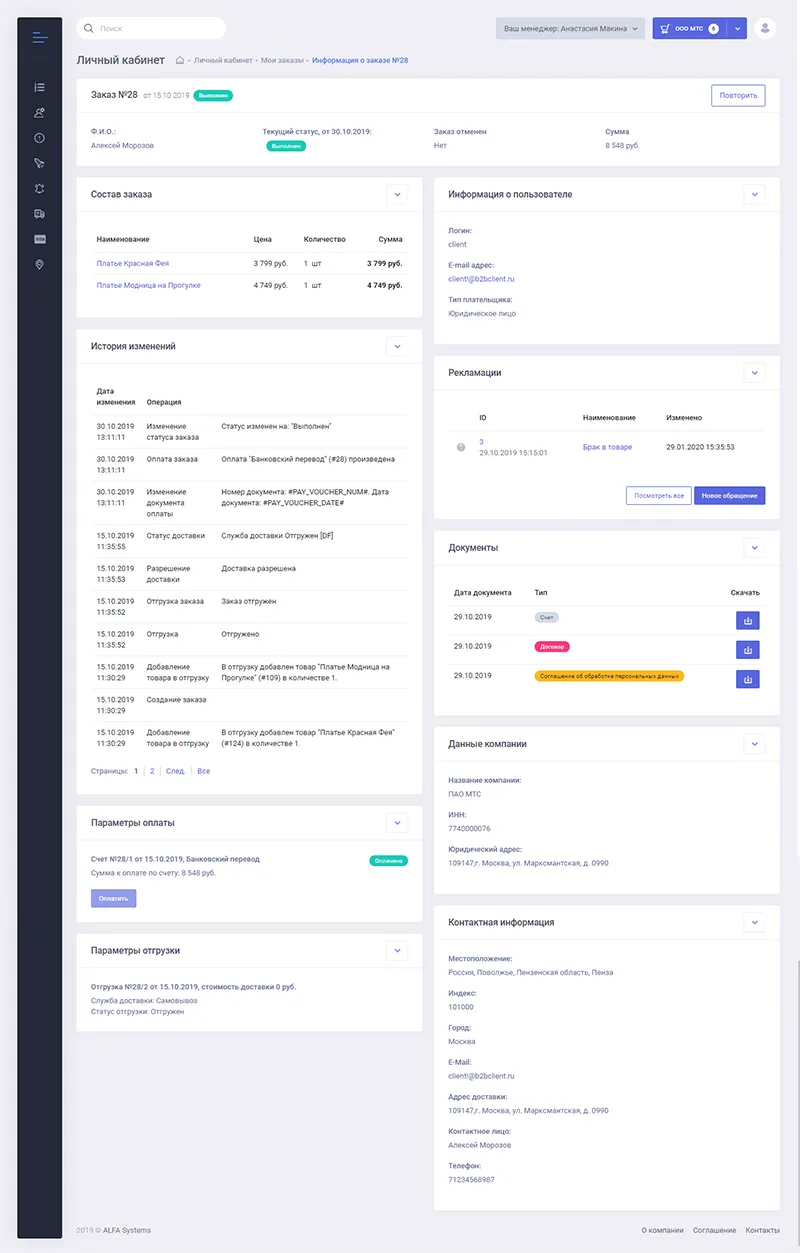Open the О компании footer link

tap(662, 1230)
